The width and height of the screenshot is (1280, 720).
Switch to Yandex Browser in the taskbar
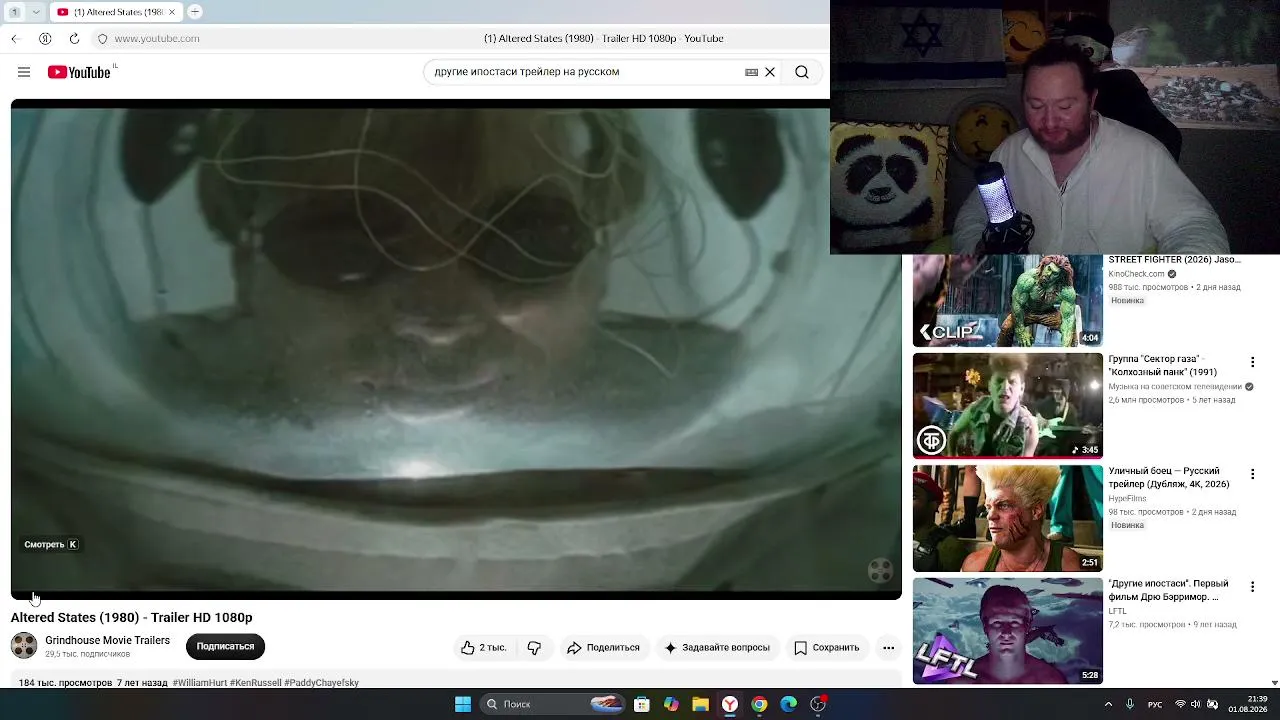pyautogui.click(x=730, y=704)
